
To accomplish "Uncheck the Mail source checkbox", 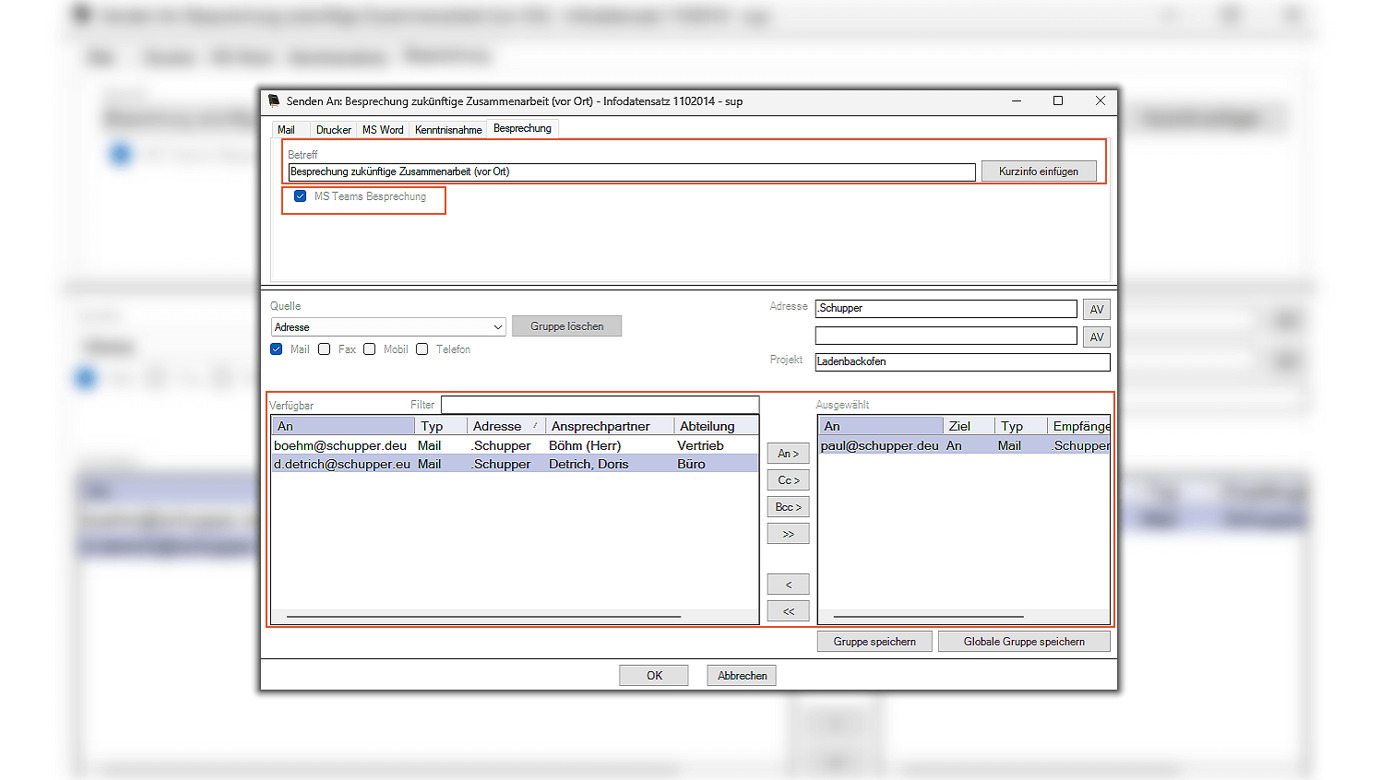I will (x=277, y=350).
